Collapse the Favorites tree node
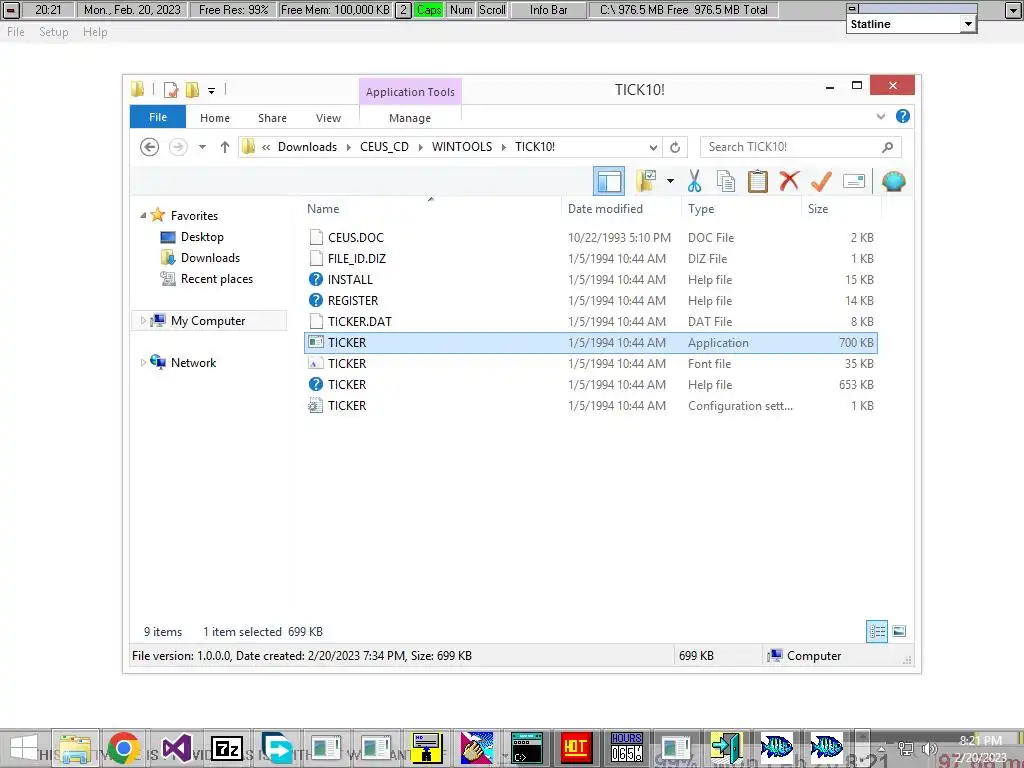The width and height of the screenshot is (1024, 768). coord(143,216)
